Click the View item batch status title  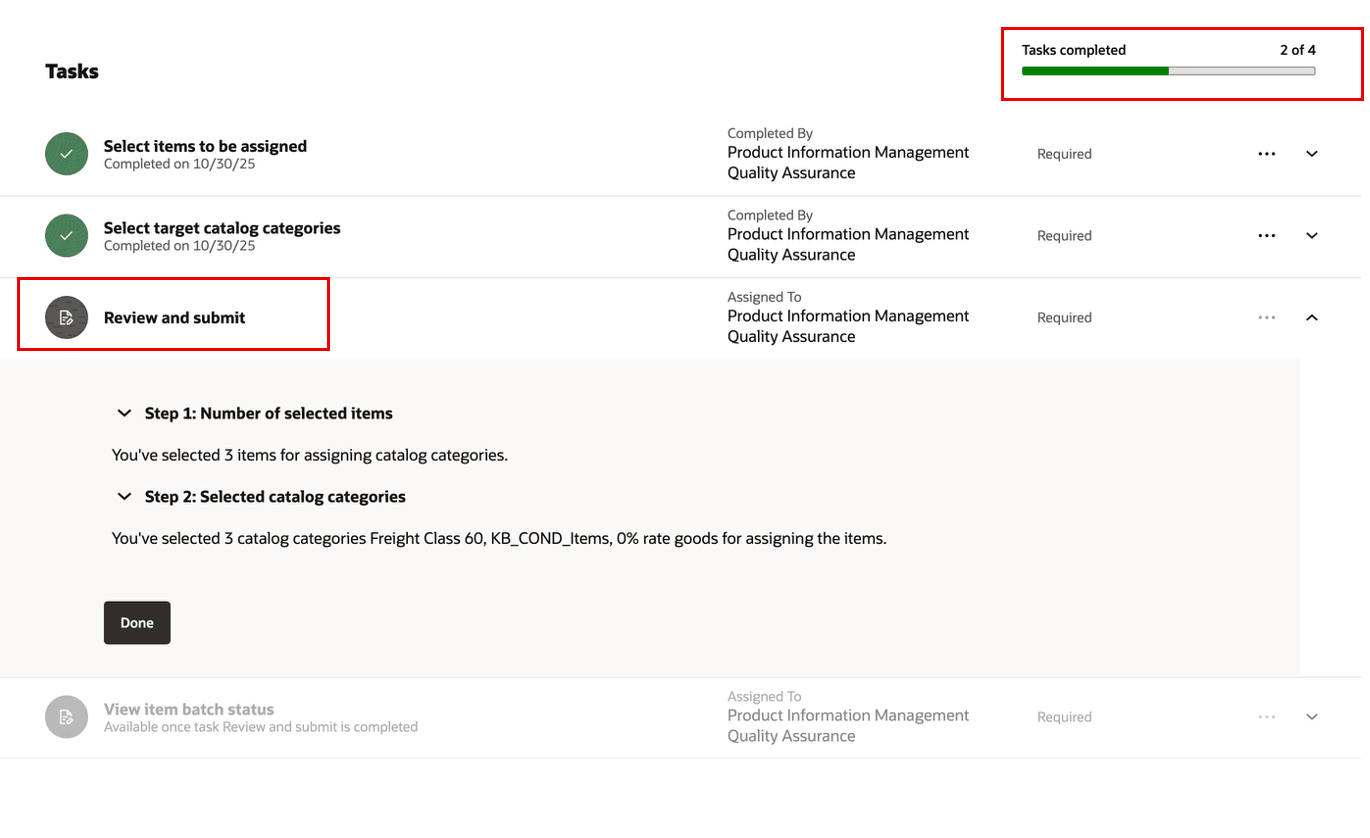pos(189,709)
